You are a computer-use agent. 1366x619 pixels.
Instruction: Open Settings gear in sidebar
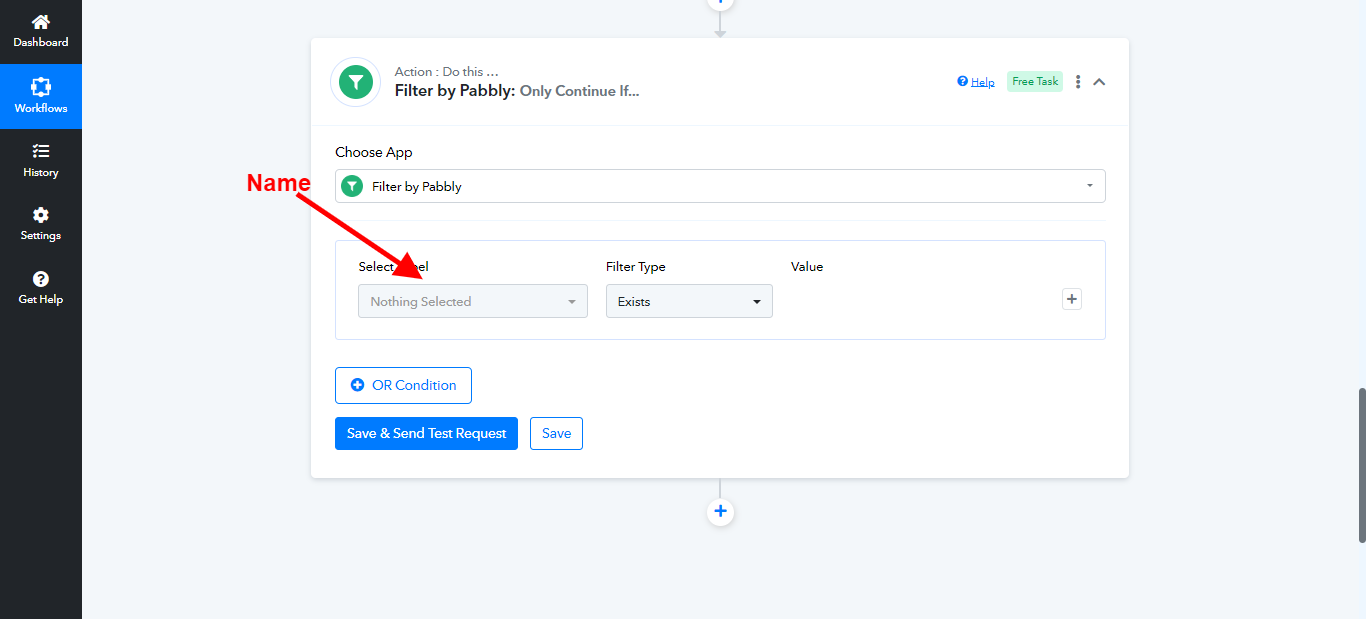tap(41, 215)
